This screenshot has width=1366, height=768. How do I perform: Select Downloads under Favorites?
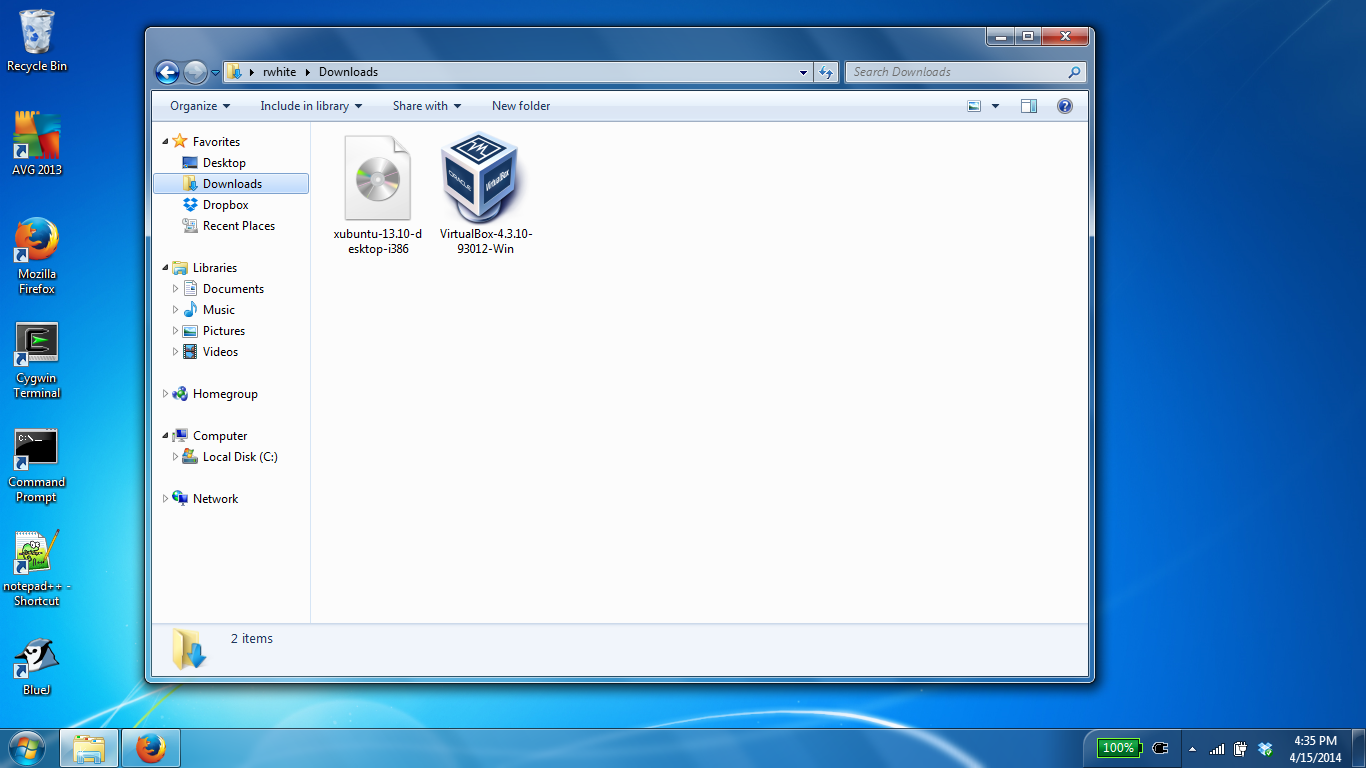[231, 184]
